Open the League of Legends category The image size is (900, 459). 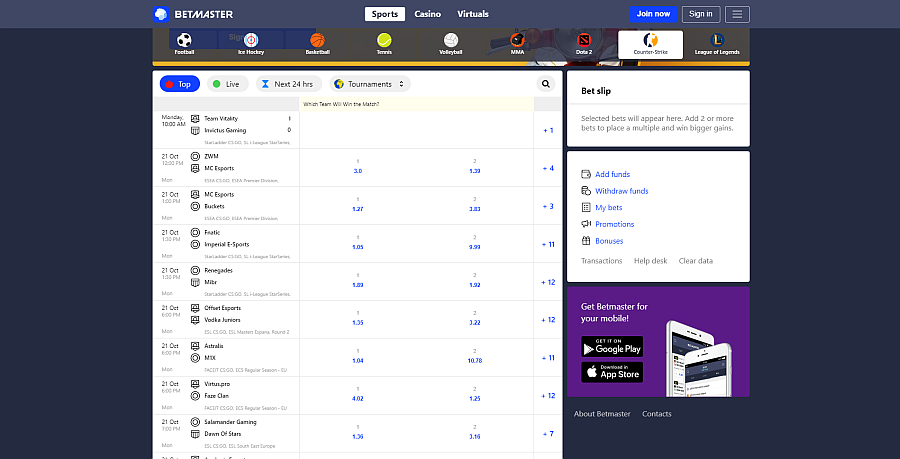[717, 44]
